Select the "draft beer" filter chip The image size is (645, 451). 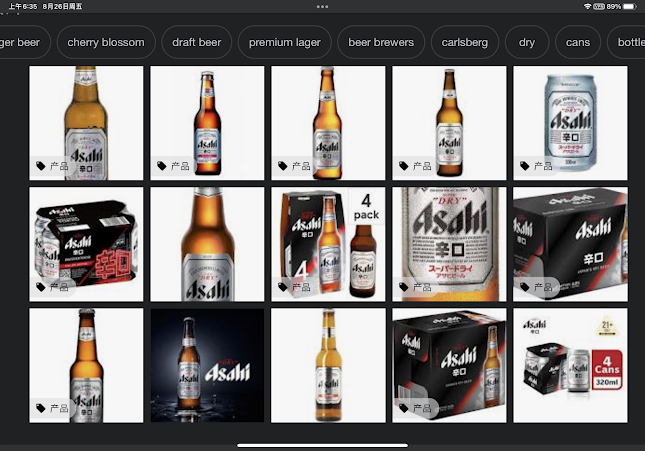[x=196, y=43]
